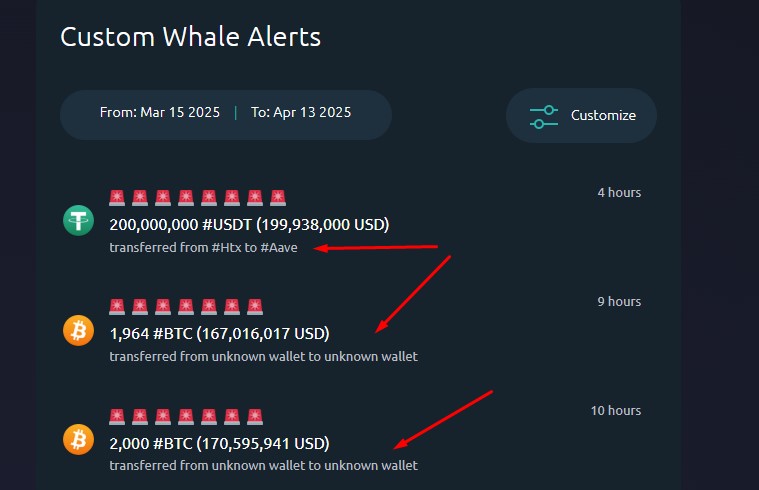Click the Customize sliders icon
The image size is (759, 490).
tap(544, 117)
